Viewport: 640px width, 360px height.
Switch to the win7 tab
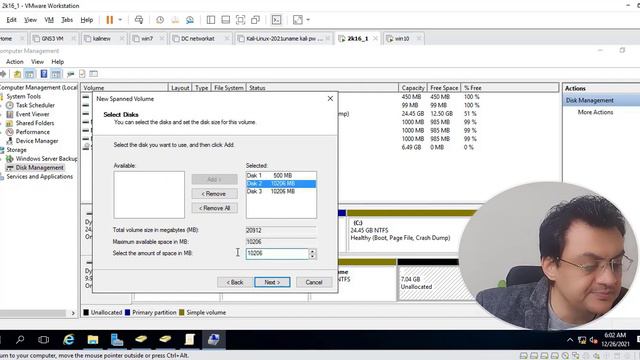pyautogui.click(x=147, y=38)
